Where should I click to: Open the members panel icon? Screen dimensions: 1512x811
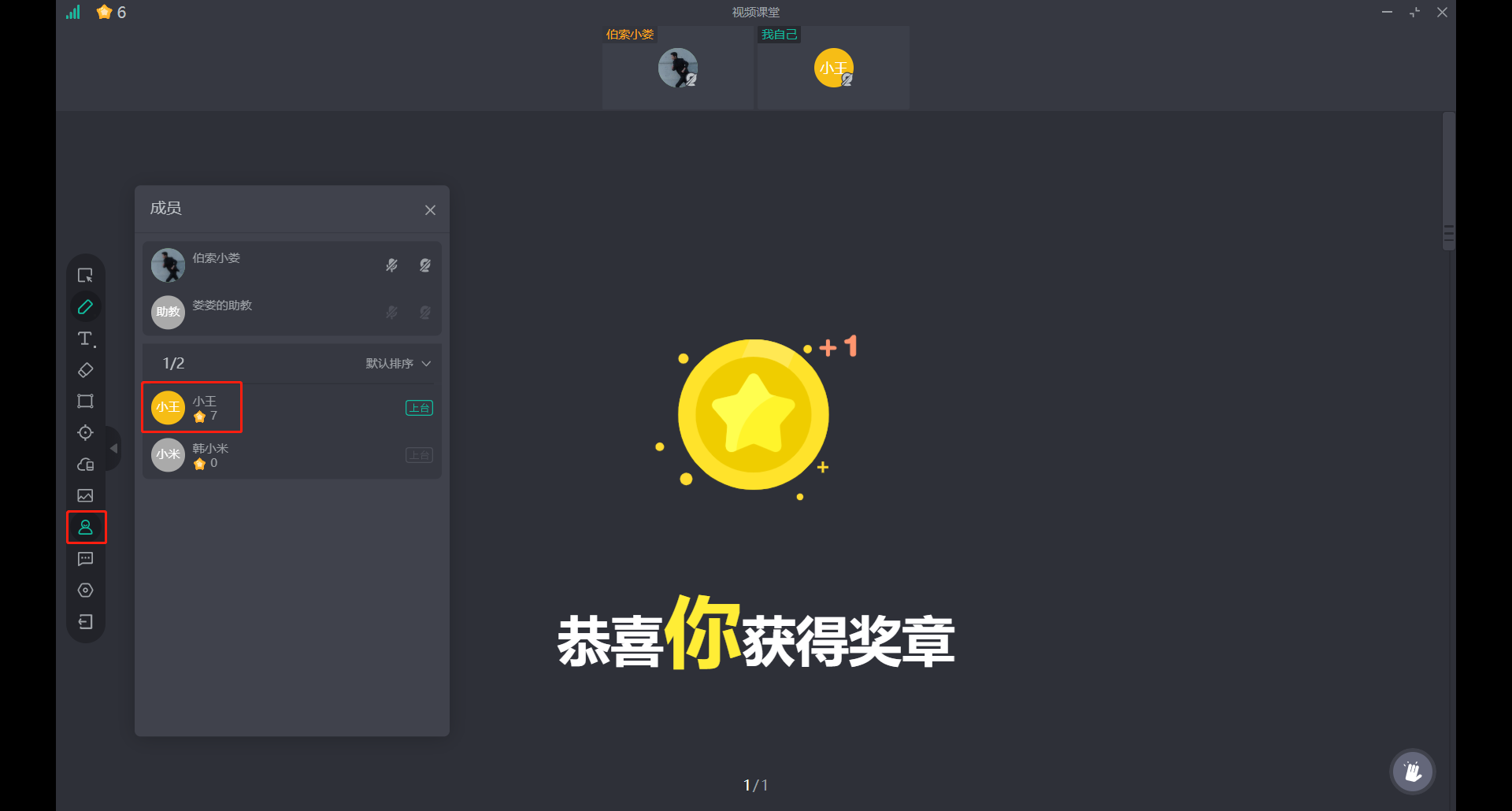[x=86, y=528]
